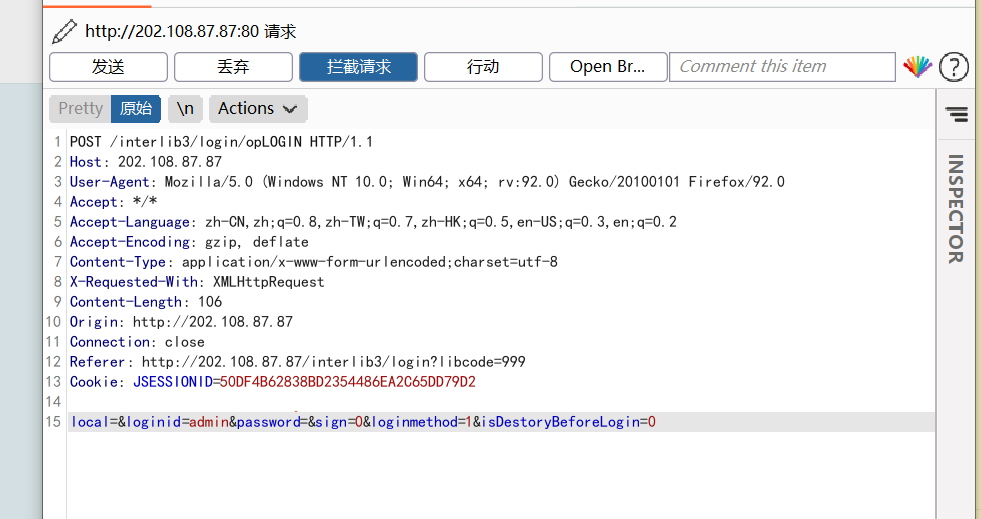
Task: Open the Actions dropdown menu
Action: click(x=258, y=109)
